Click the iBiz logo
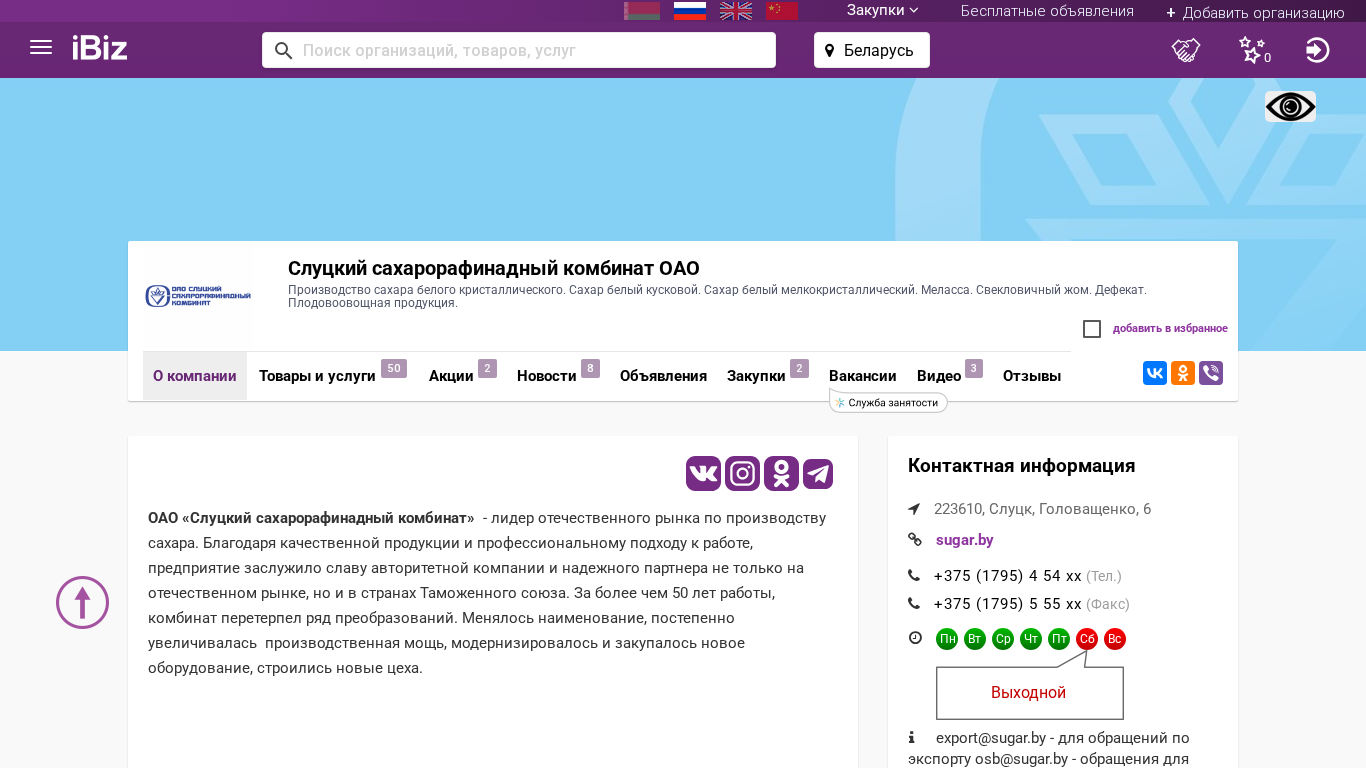The width and height of the screenshot is (1366, 768). tap(100, 48)
